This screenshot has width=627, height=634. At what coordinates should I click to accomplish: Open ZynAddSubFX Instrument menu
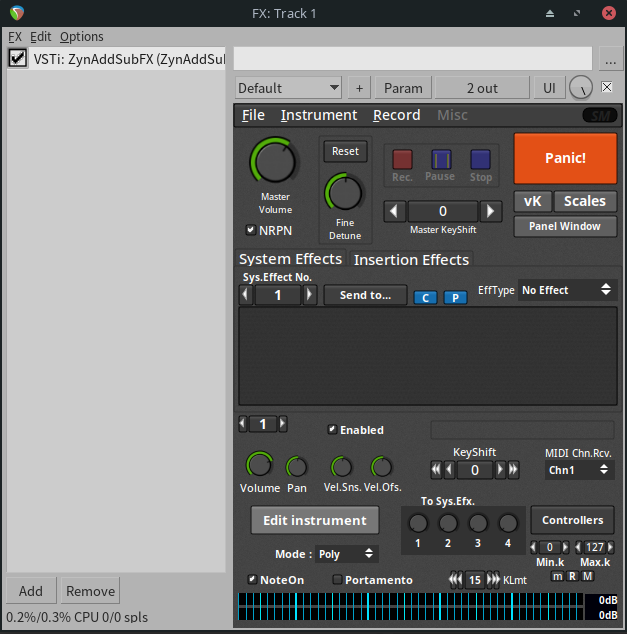coord(319,115)
